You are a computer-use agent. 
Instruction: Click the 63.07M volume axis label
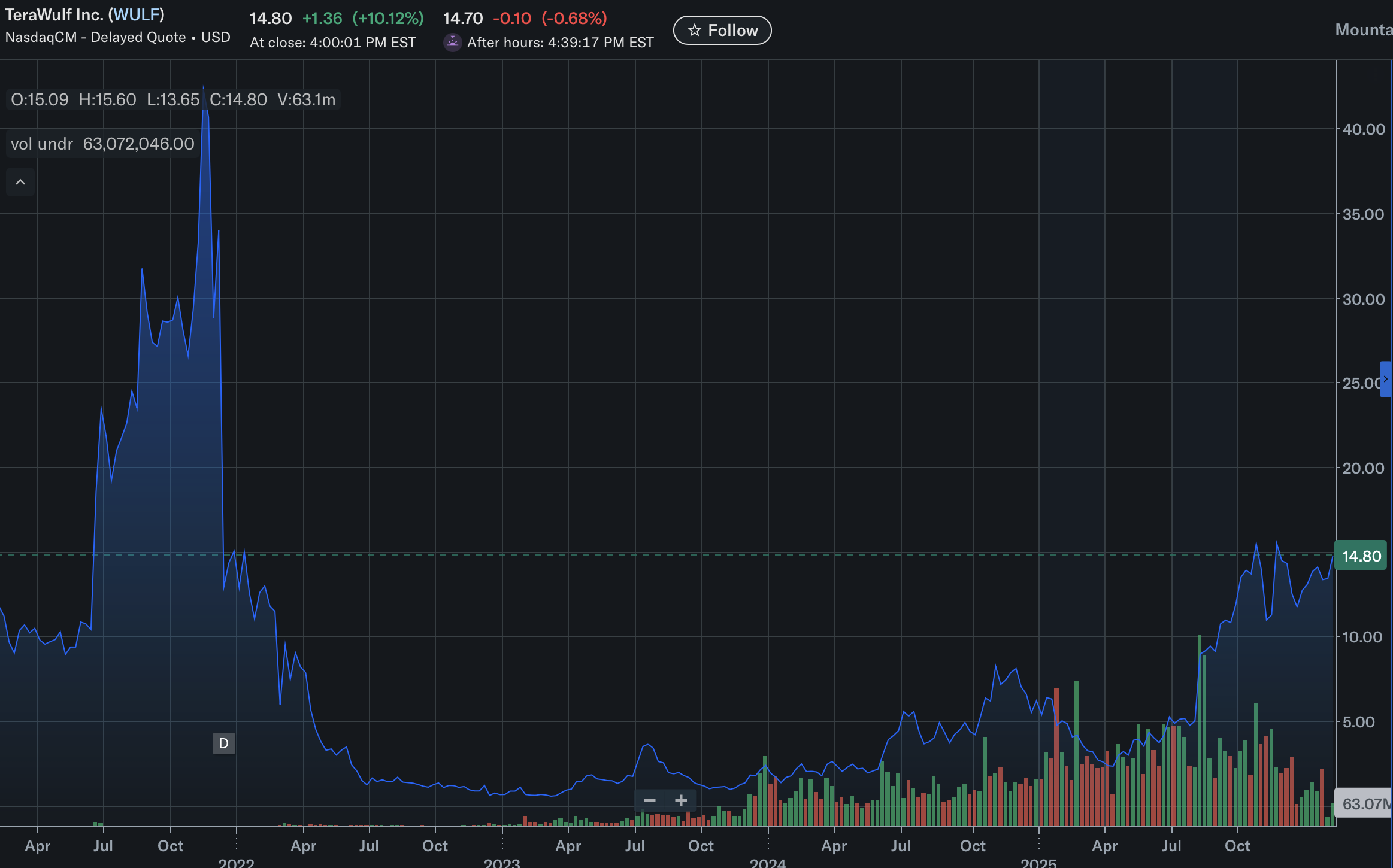coord(1363,803)
